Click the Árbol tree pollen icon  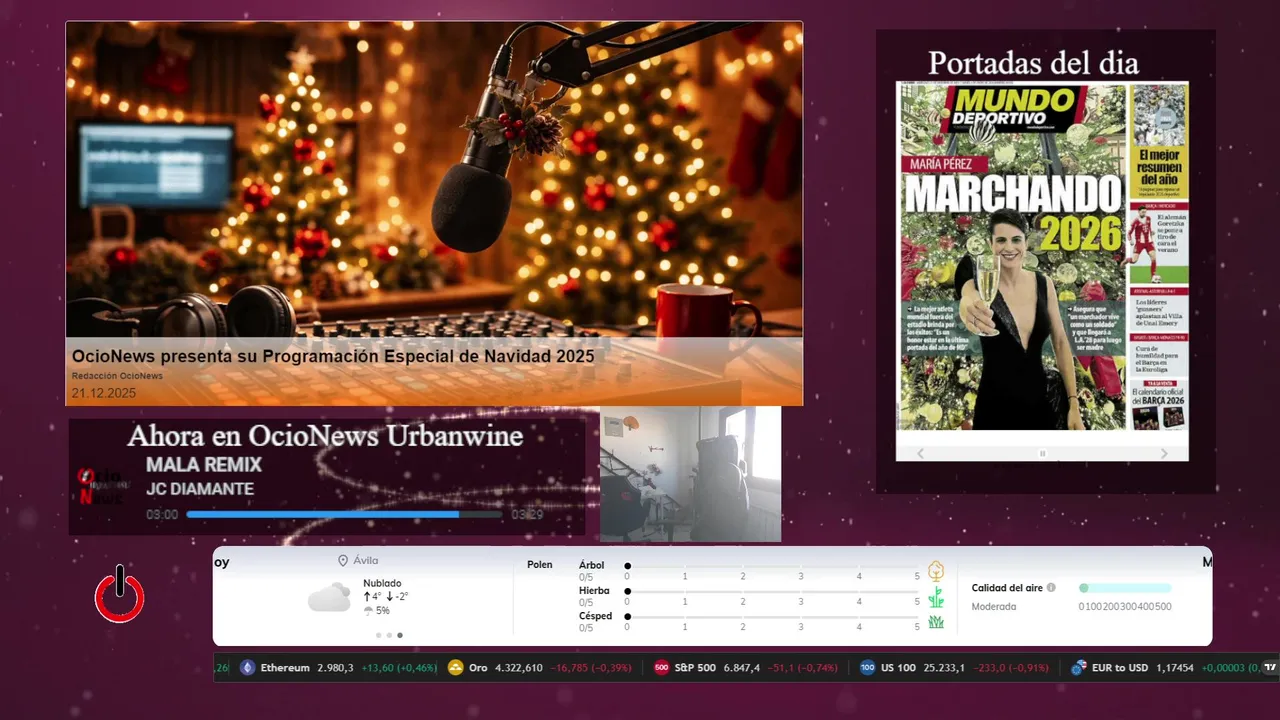[x=936, y=571]
